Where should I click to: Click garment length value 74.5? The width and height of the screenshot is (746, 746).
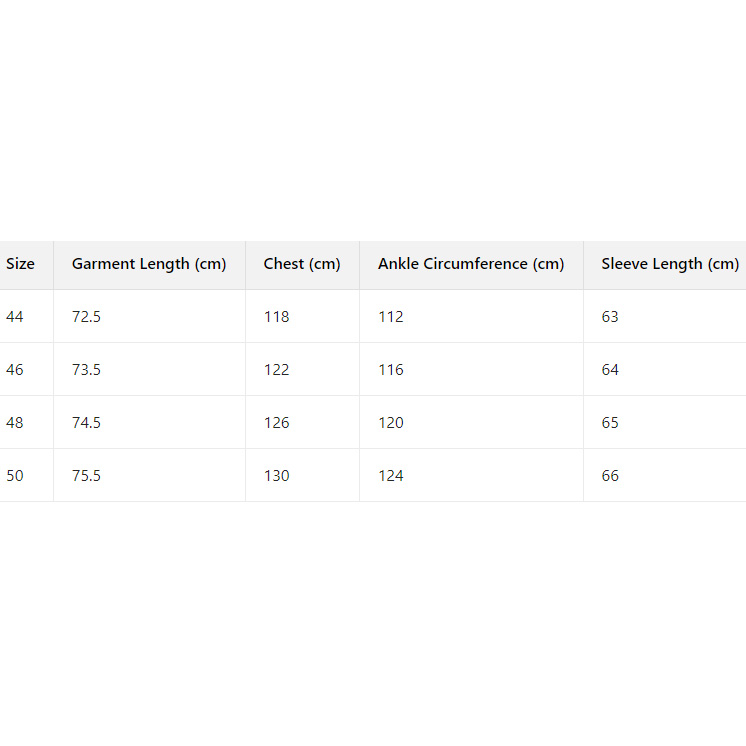point(87,423)
